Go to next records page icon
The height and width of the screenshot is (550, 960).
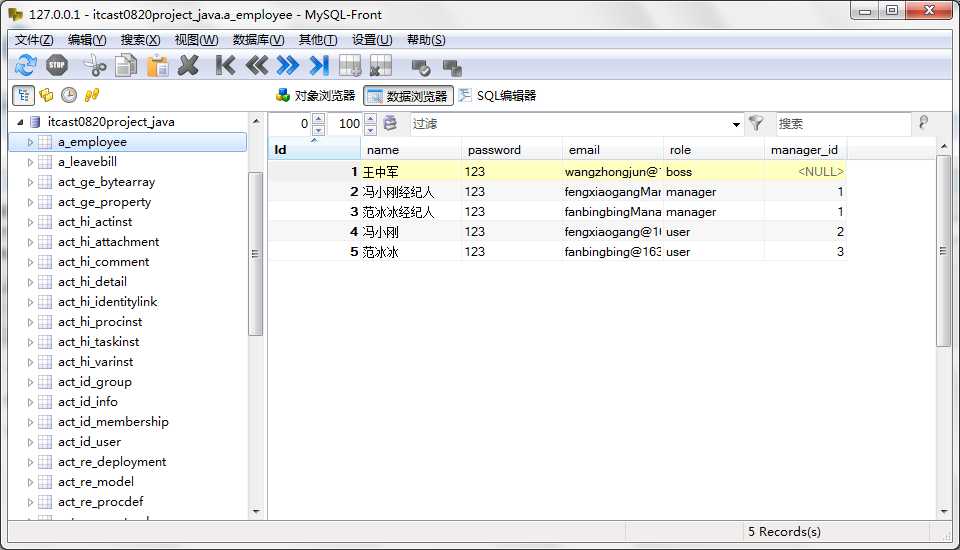(288, 65)
